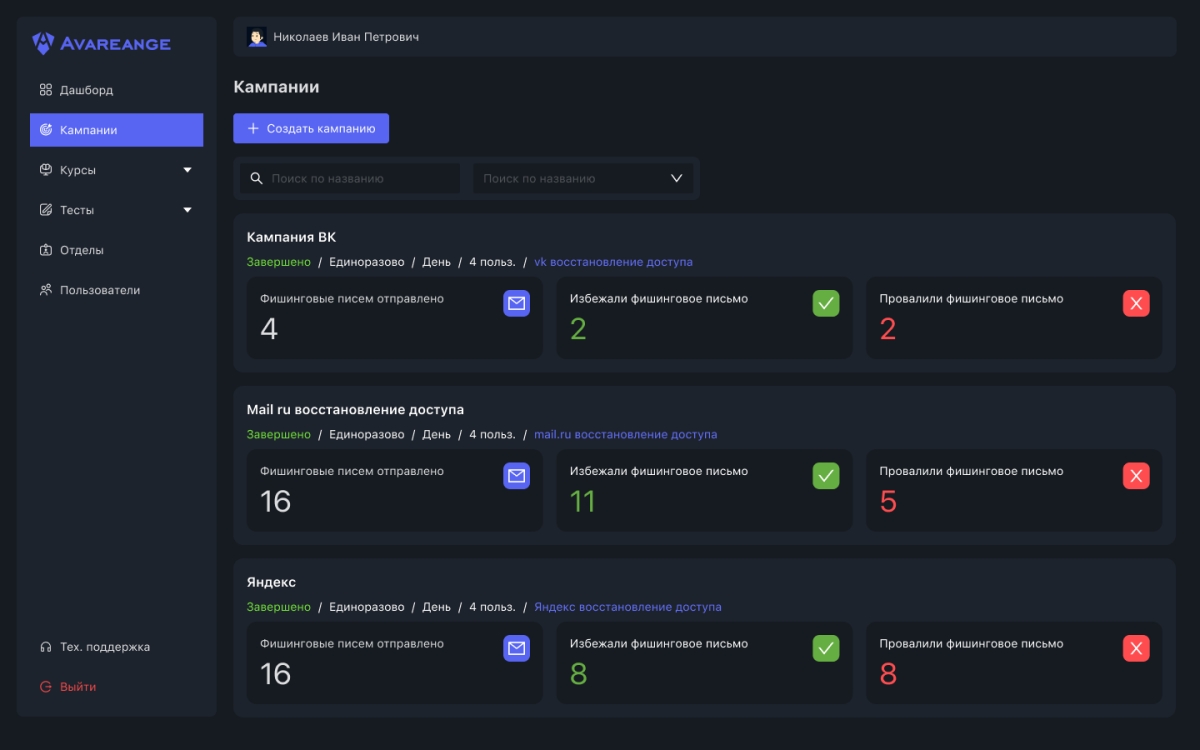Click the magnifier icon in the search field
This screenshot has width=1200, height=750.
point(256,178)
